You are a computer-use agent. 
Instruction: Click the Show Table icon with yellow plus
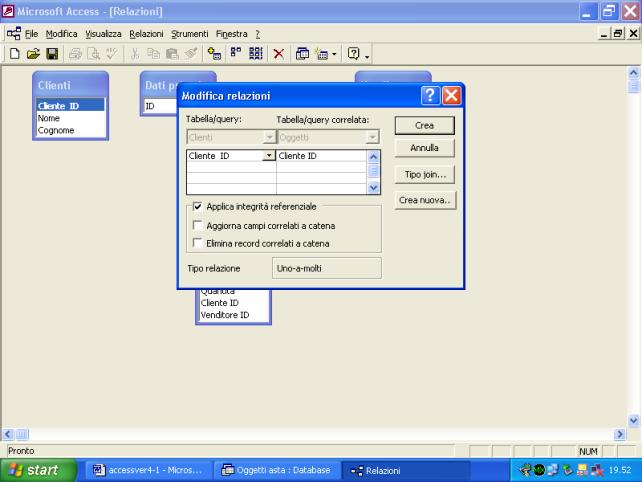click(x=214, y=54)
